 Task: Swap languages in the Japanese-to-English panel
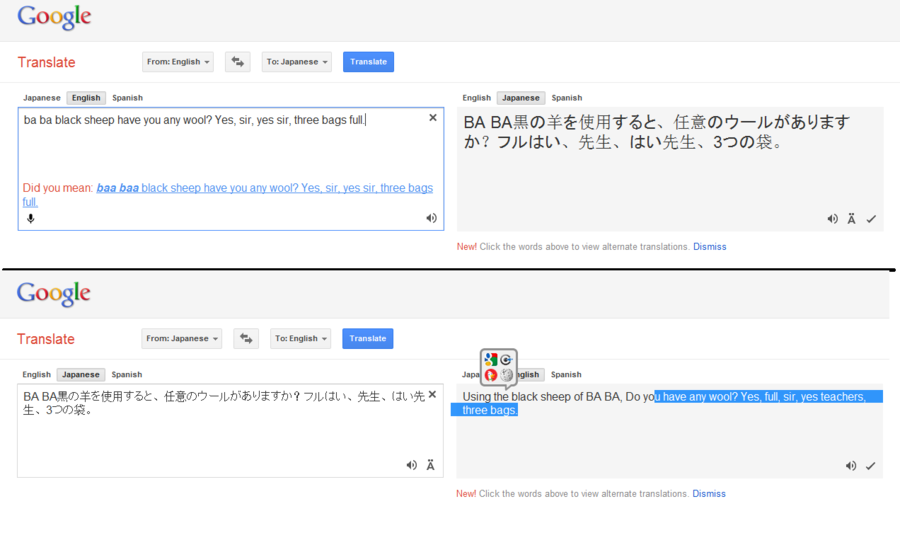pyautogui.click(x=246, y=338)
